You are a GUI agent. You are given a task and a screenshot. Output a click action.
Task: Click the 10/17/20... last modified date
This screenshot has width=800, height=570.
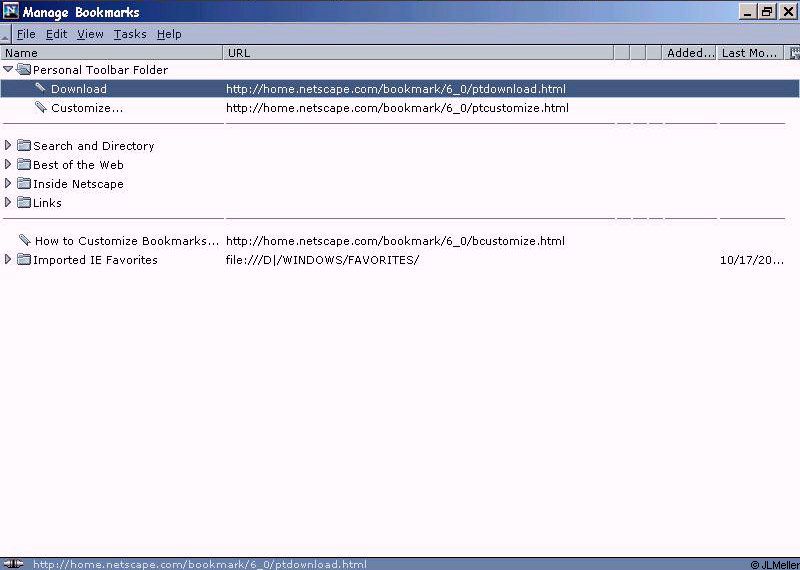tap(752, 260)
